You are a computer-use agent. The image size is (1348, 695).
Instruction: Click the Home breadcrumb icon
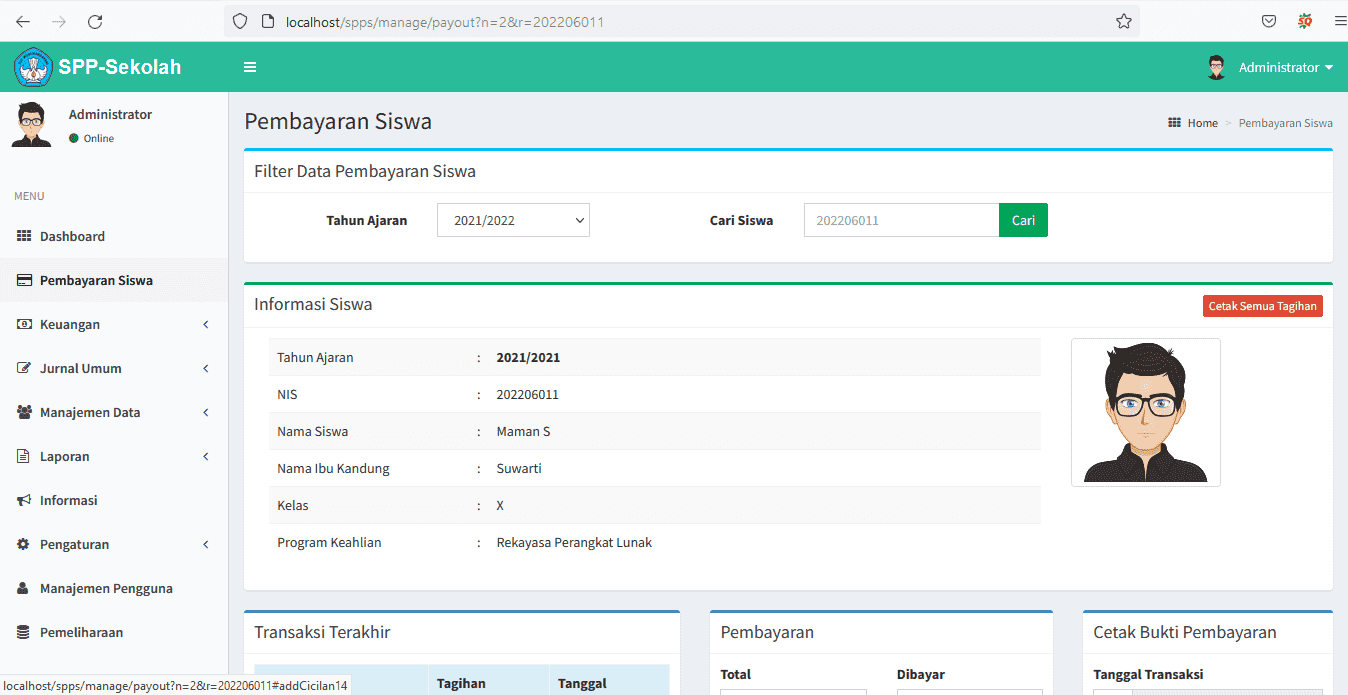(x=1174, y=122)
